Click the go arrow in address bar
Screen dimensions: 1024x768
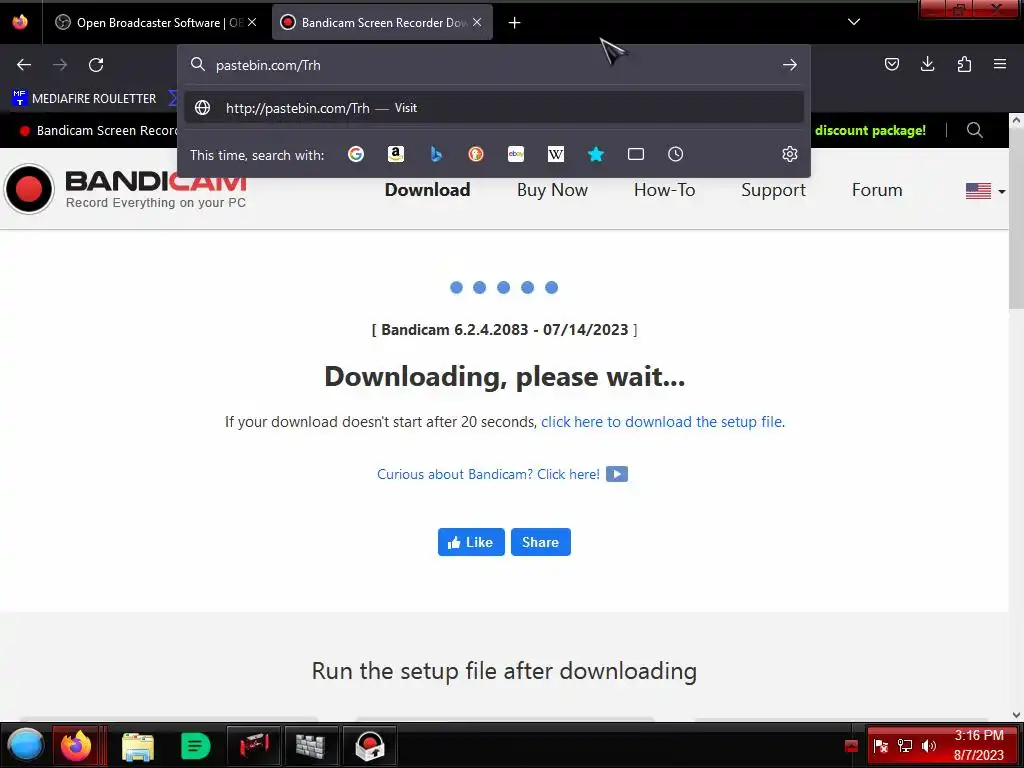click(x=790, y=65)
